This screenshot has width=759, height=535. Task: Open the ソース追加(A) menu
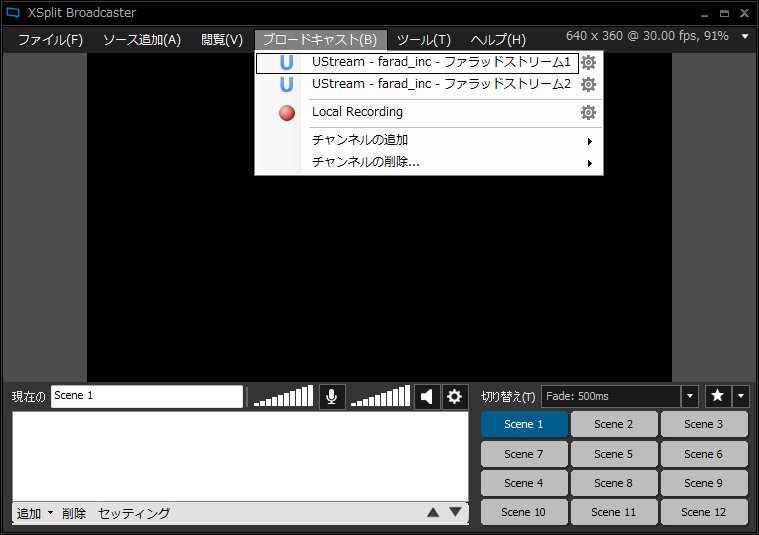142,40
